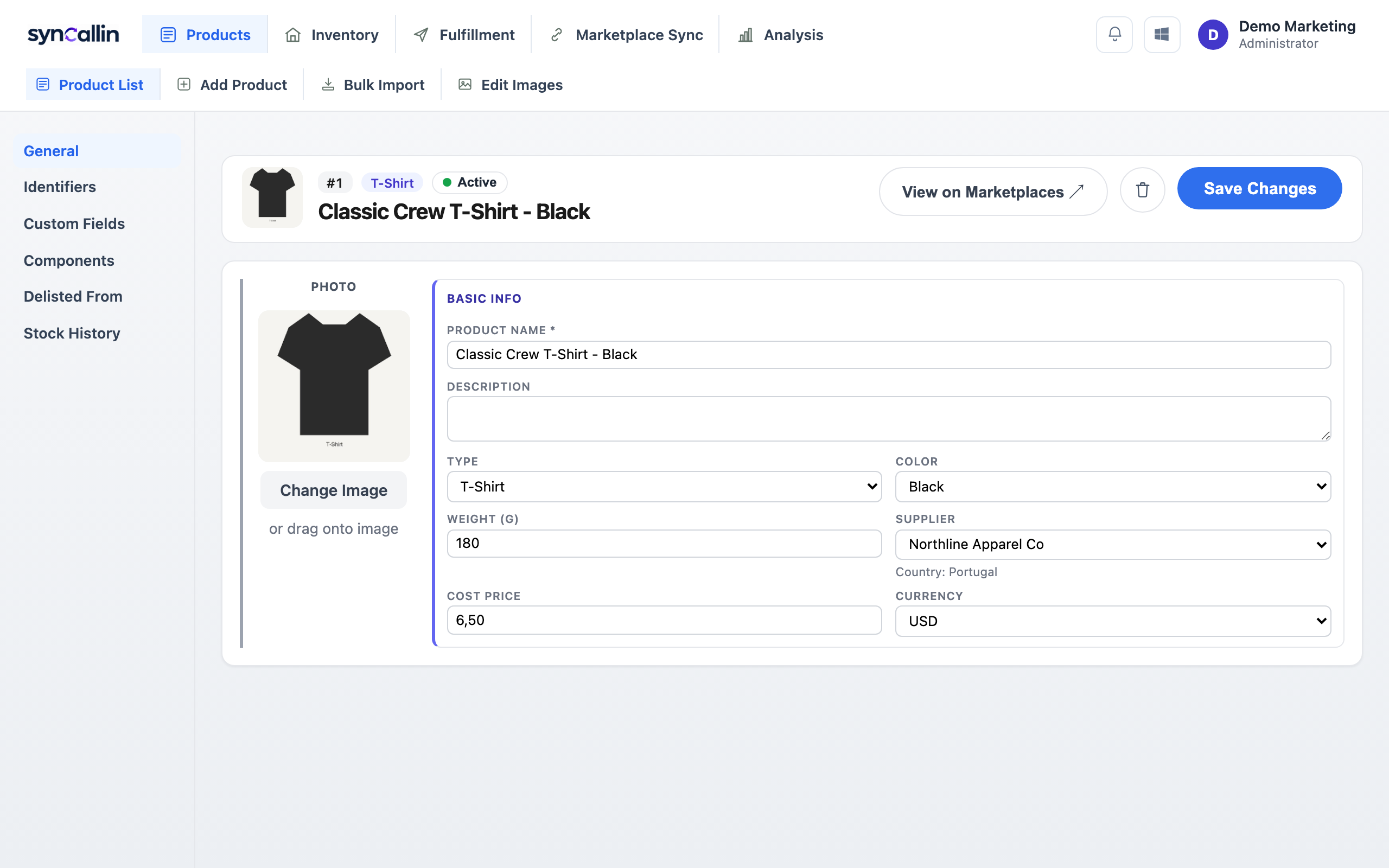Expand the Color dropdown showing Black

[x=1113, y=487]
